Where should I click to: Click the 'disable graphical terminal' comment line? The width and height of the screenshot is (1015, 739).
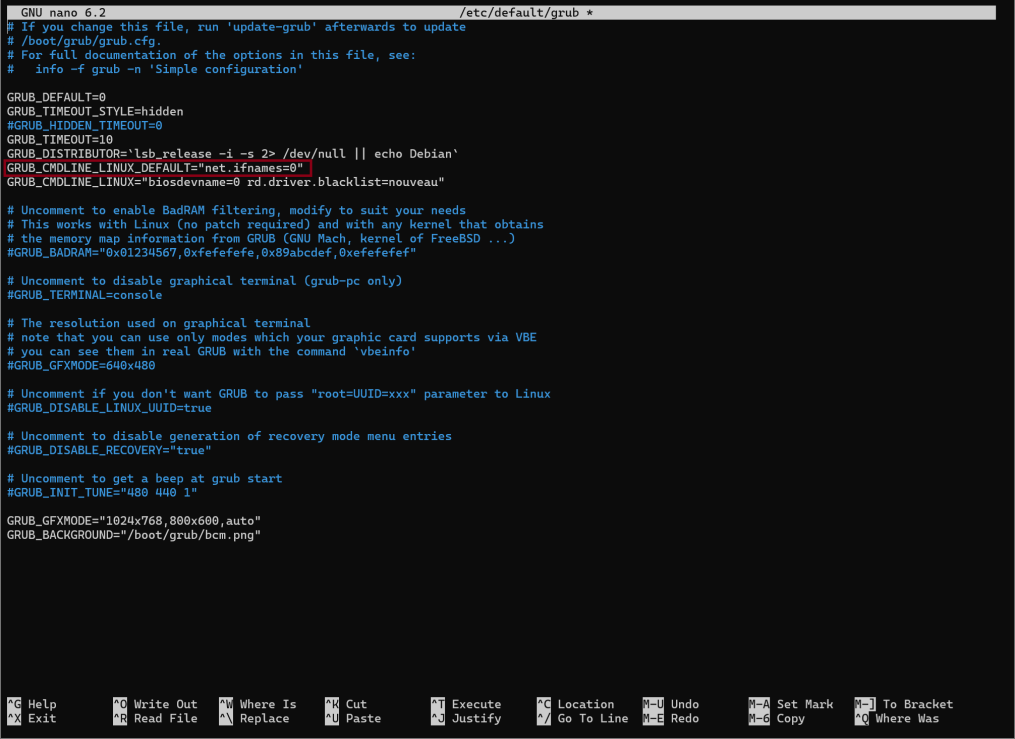pos(205,281)
